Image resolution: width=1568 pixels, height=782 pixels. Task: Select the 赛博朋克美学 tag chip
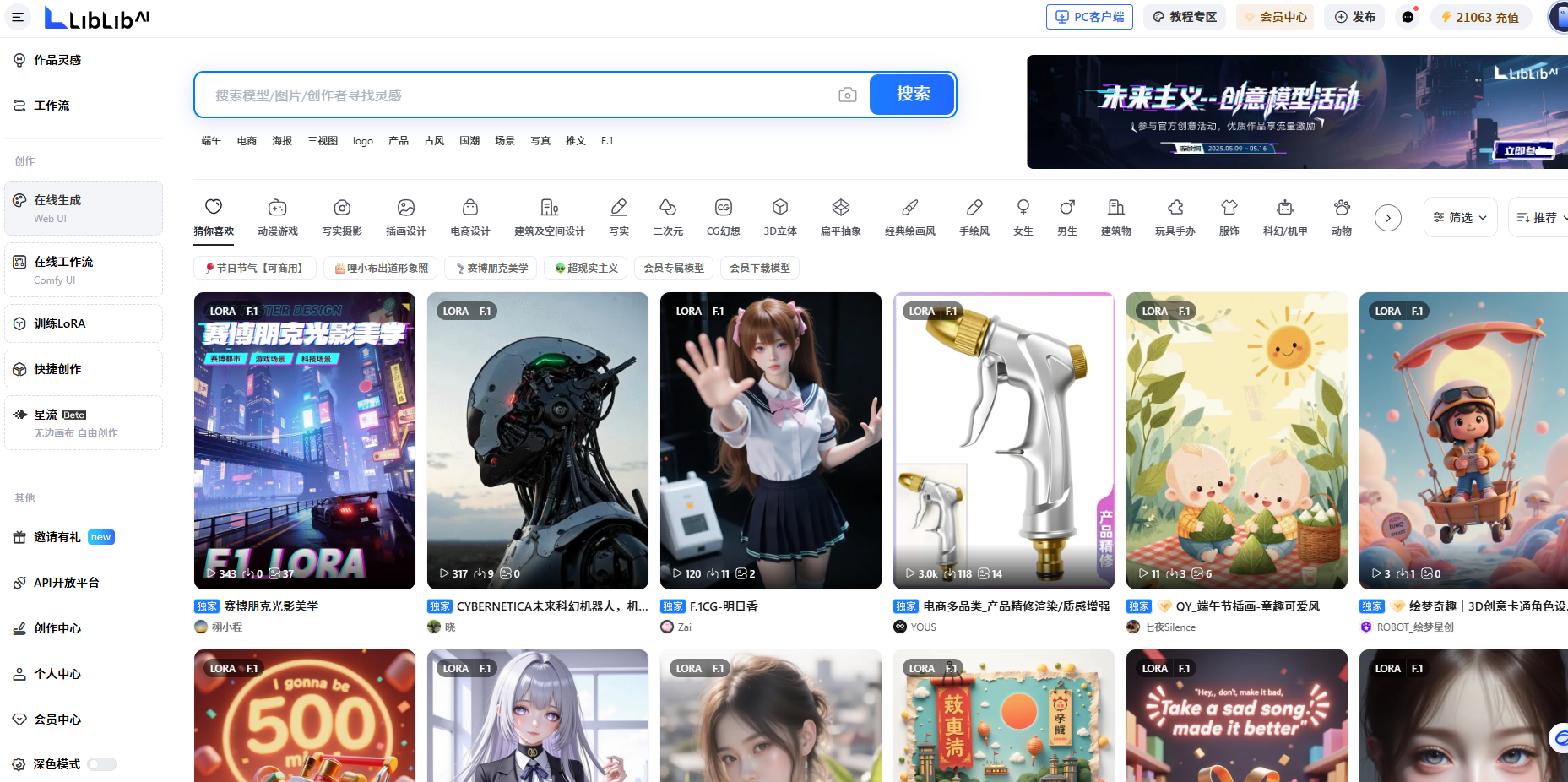[491, 268]
